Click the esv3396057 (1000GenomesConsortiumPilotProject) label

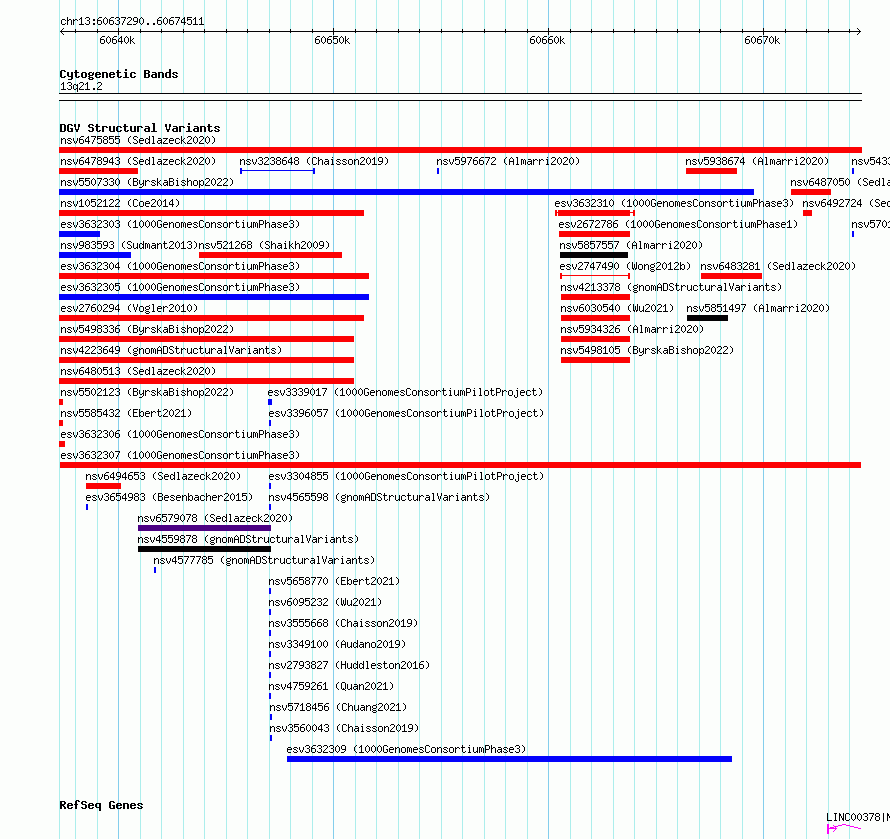pos(406,413)
